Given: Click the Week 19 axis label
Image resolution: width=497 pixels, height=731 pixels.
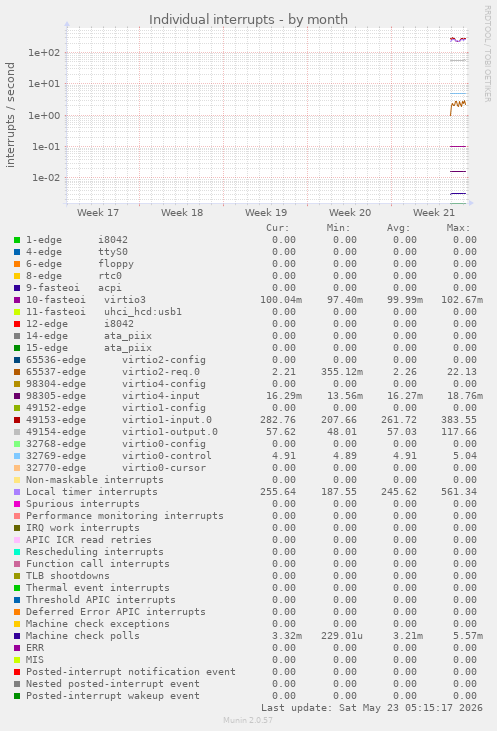Looking at the screenshot, I should (x=266, y=213).
